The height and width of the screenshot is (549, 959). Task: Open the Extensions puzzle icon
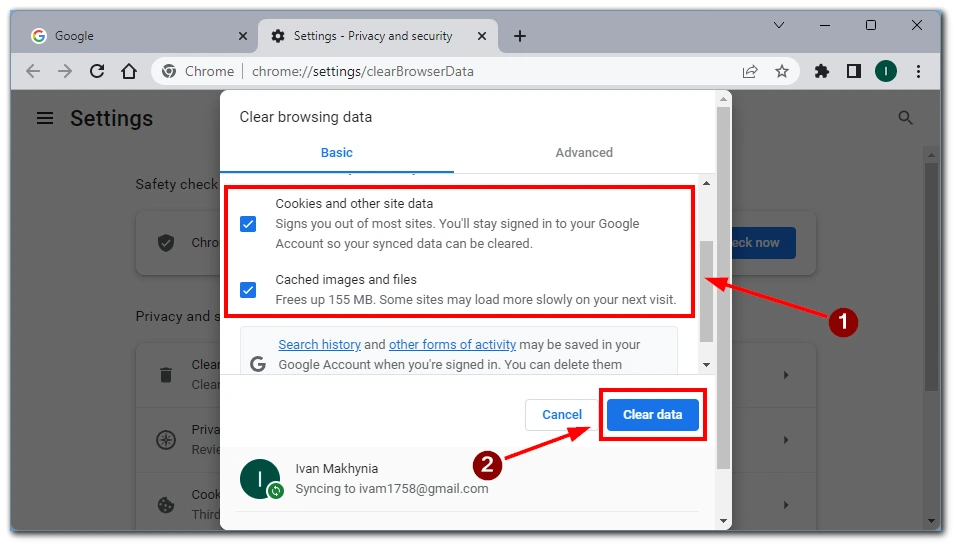(822, 72)
